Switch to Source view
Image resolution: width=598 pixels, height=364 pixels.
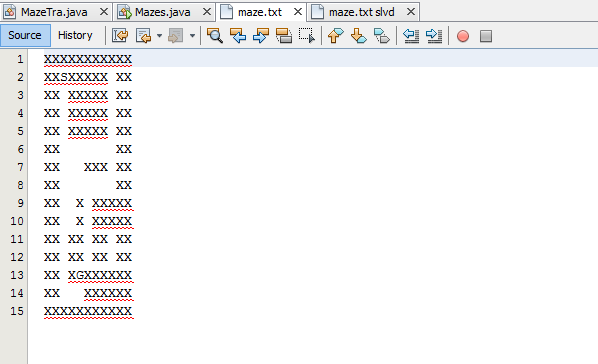pos(25,35)
